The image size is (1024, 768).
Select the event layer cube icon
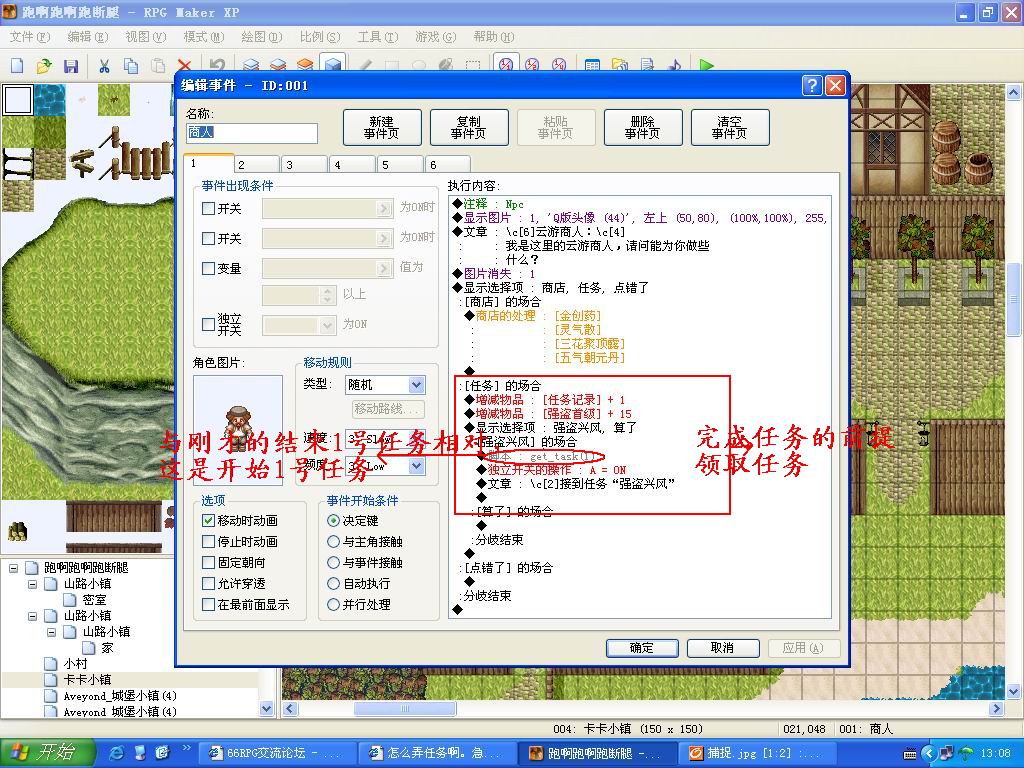(x=333, y=64)
